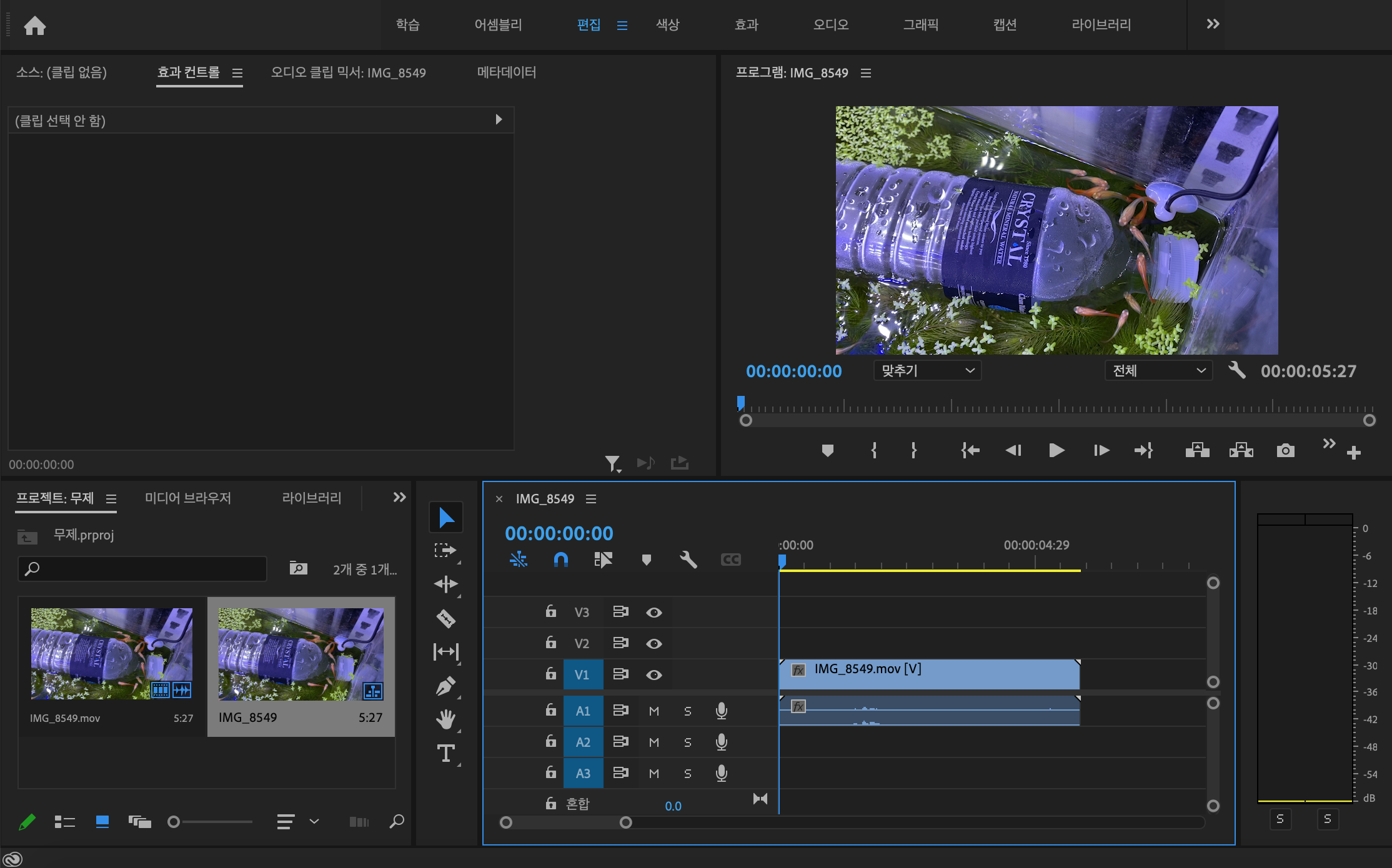Select the Track Select Forward tool
This screenshot has height=868, width=1392.
445,550
